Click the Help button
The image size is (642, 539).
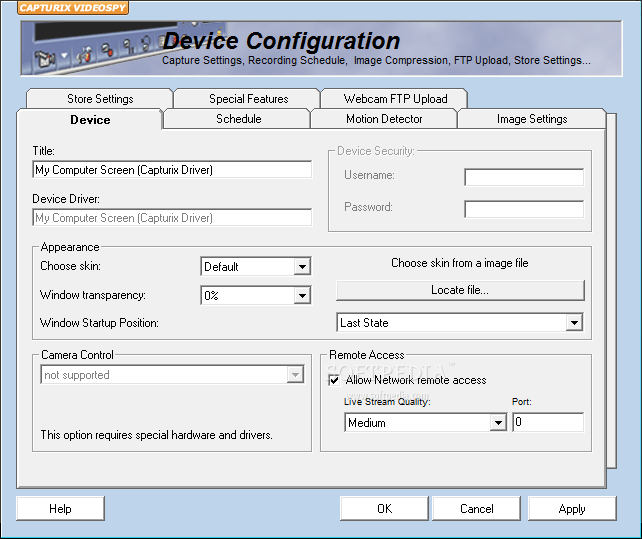click(60, 508)
